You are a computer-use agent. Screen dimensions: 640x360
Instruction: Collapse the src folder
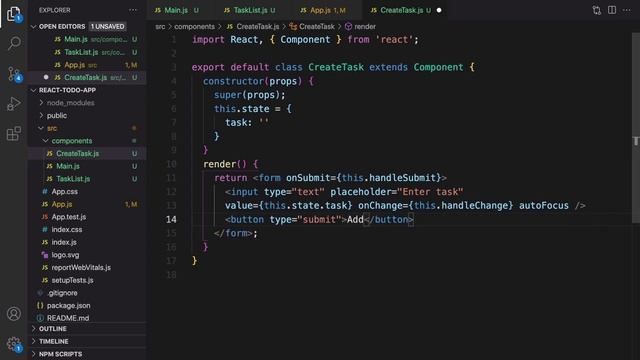click(x=52, y=128)
